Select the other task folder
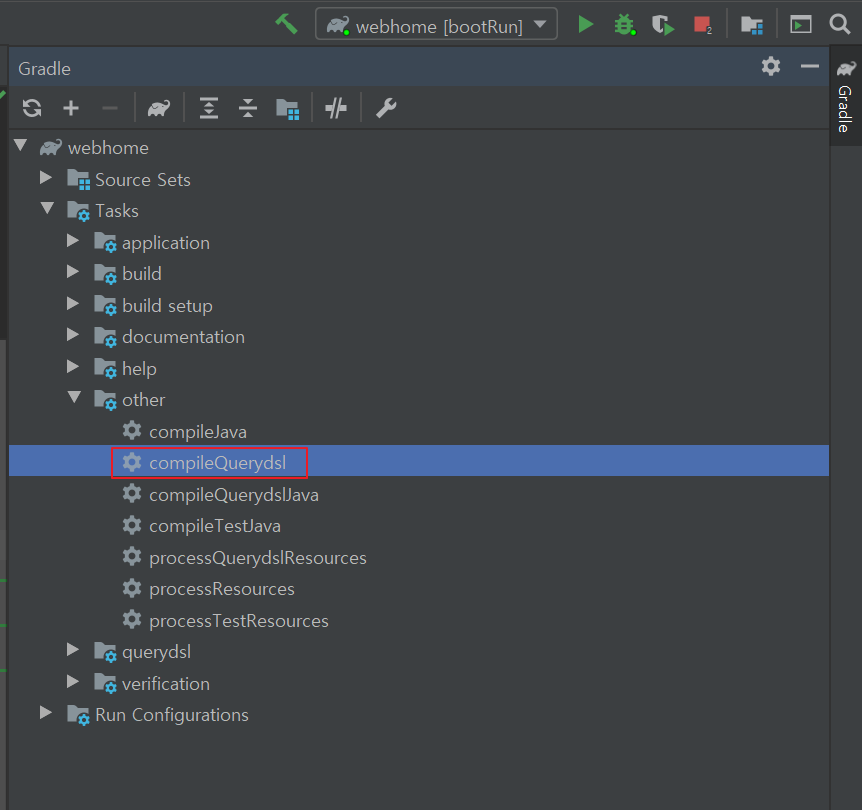The height and width of the screenshot is (810, 862). point(143,400)
